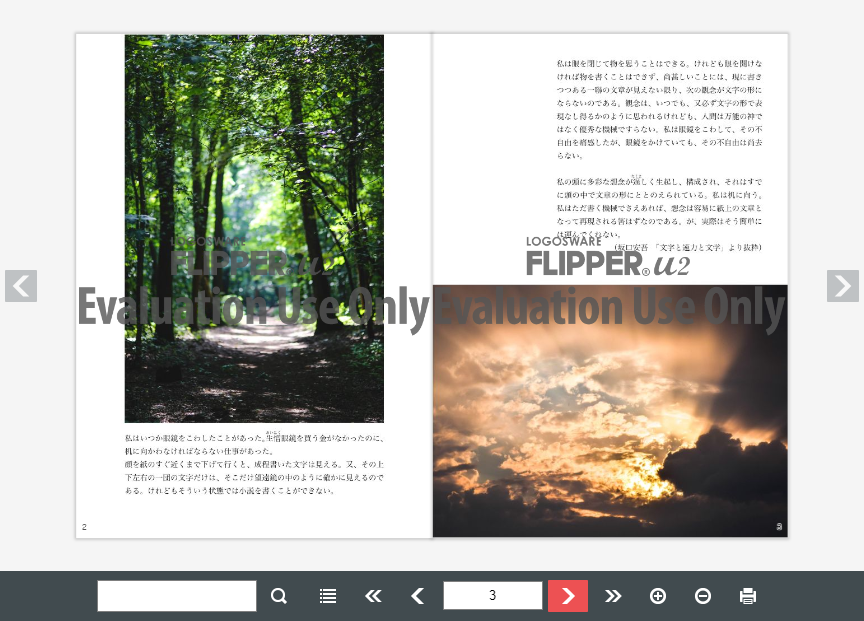Flip forward using the right edge arrow
Viewport: 864px width, 621px height.
coord(843,286)
